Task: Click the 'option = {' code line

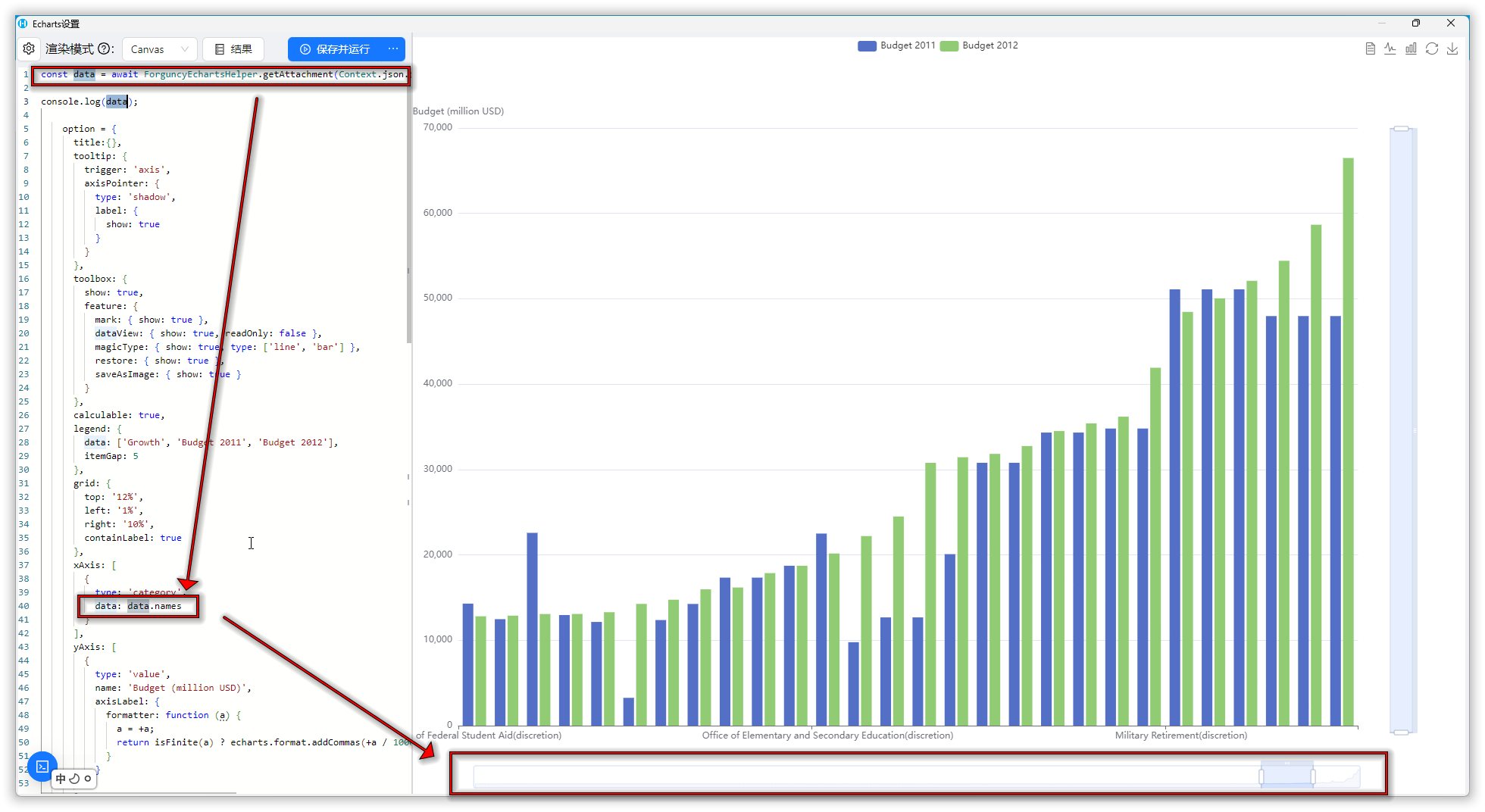Action: click(x=89, y=129)
